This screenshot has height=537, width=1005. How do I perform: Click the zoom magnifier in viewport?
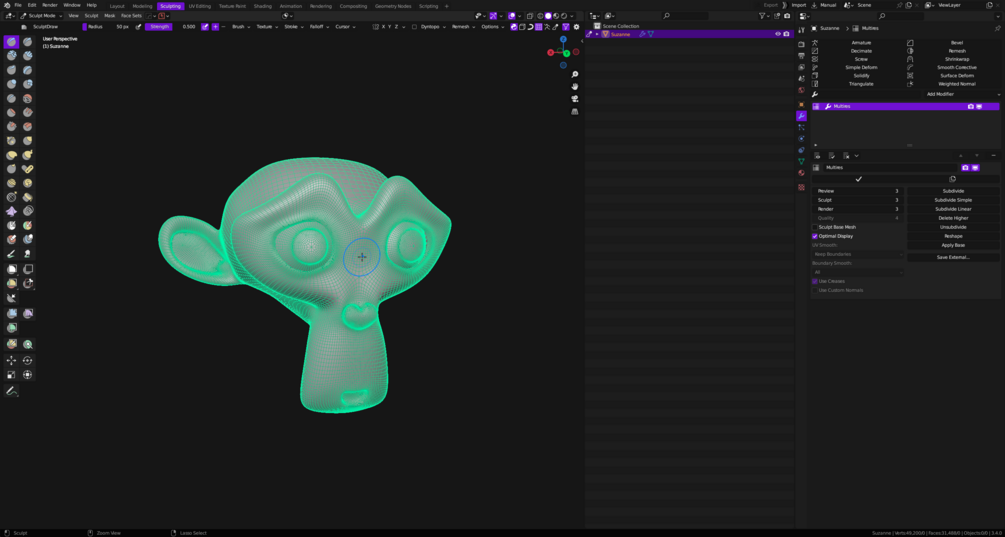575,75
